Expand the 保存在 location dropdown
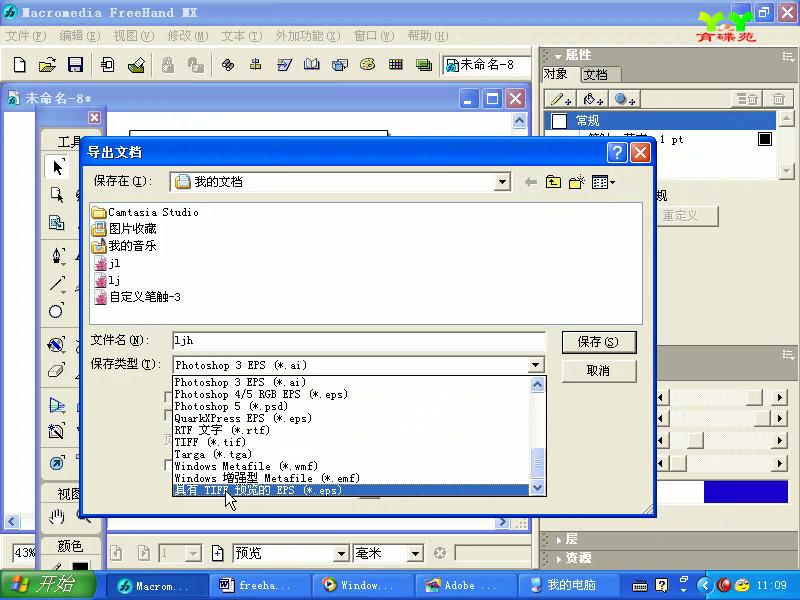The height and width of the screenshot is (600, 800). (x=503, y=182)
